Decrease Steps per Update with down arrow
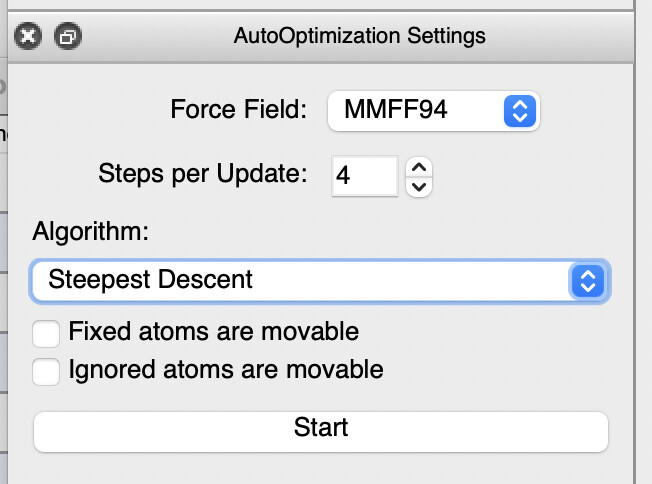The width and height of the screenshot is (652, 484). 420,185
